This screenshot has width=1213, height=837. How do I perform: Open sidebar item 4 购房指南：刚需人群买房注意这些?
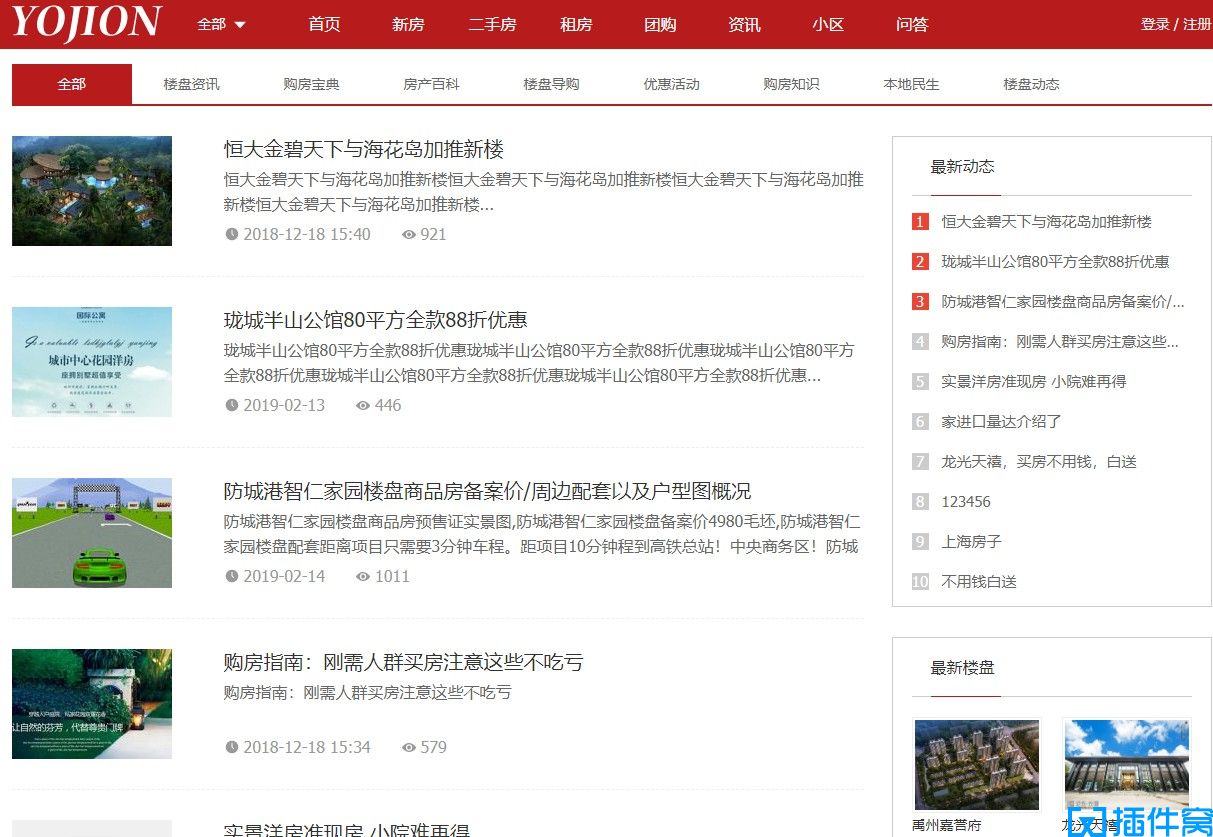(1060, 342)
